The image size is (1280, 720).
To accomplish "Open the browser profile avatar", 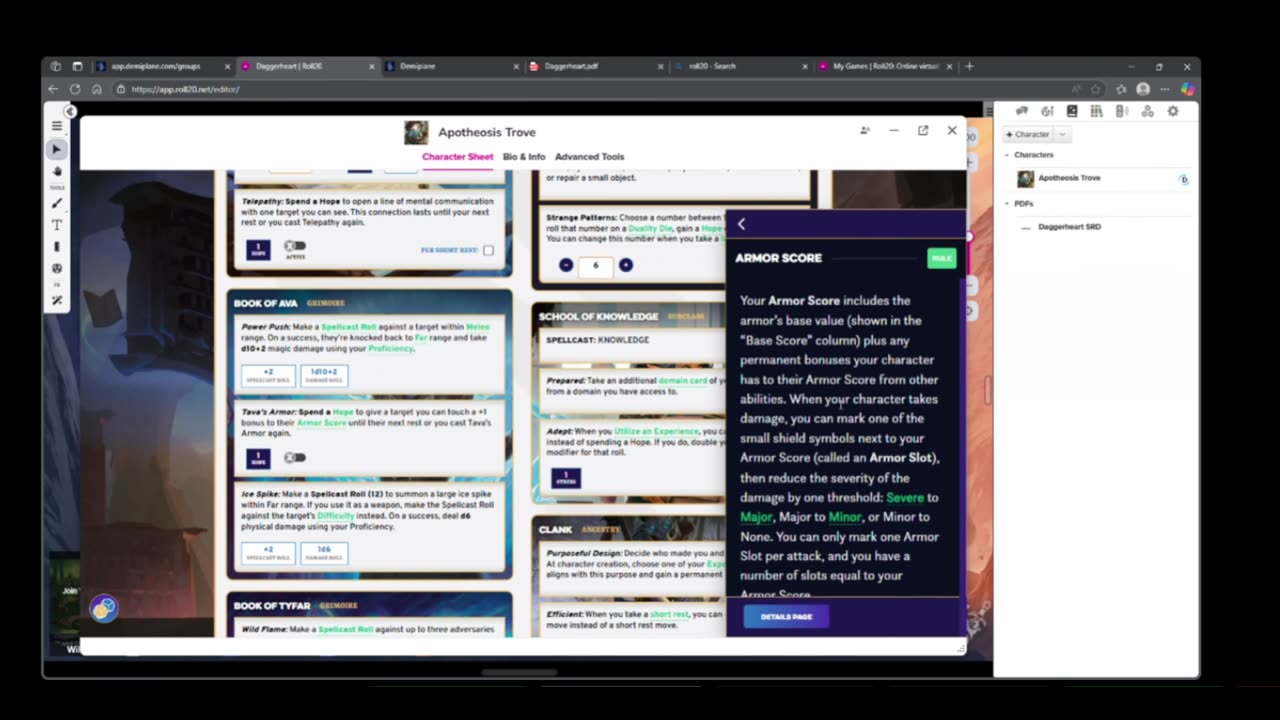I will 1143,89.
